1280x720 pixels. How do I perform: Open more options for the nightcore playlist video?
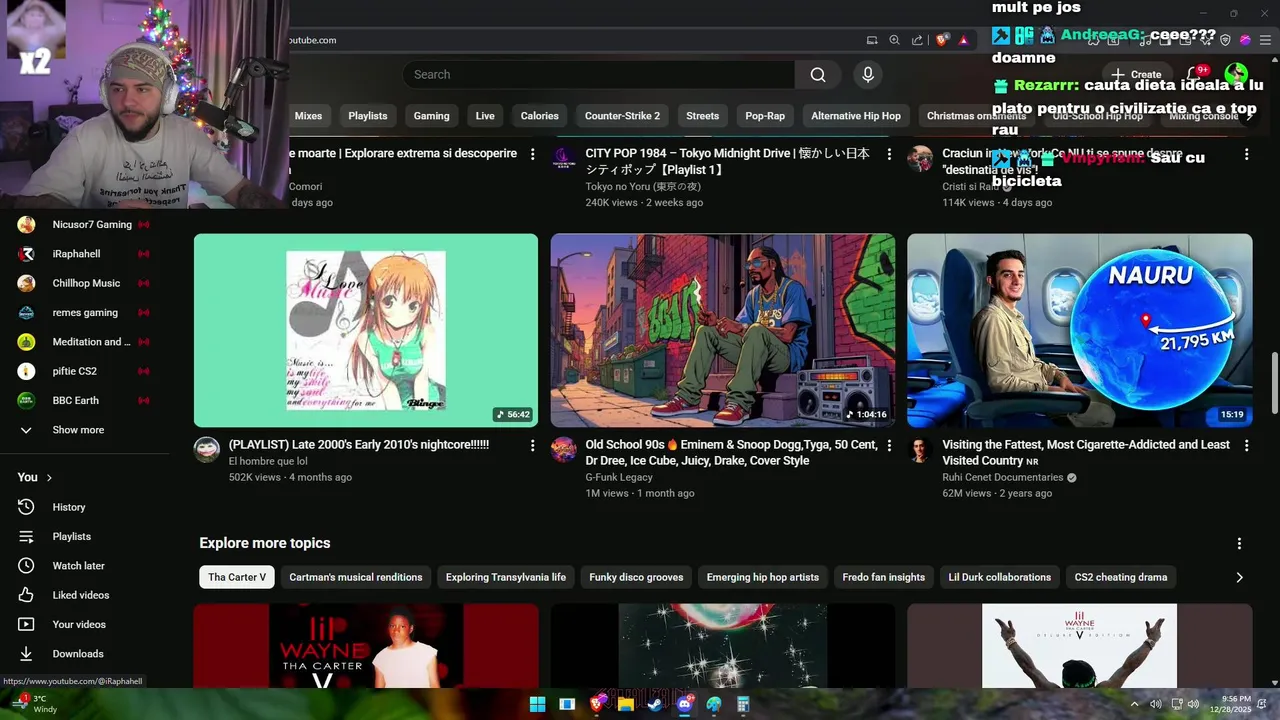532,445
